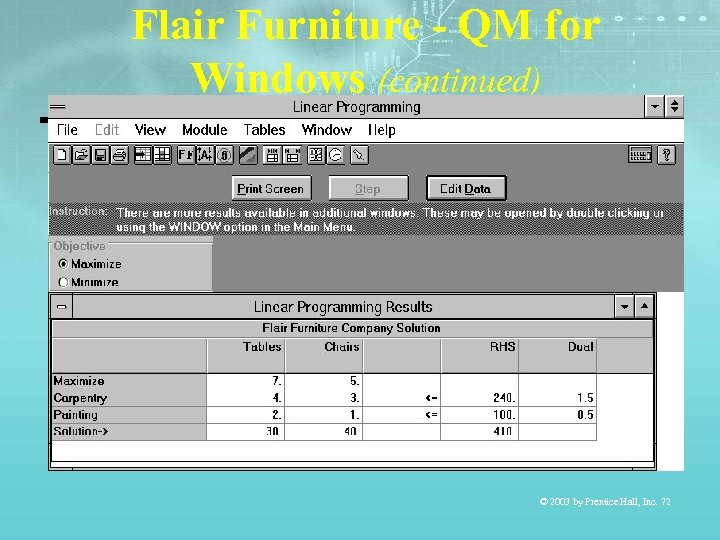Click the Maximize row Tables coefficient 7
The image size is (720, 540).
[x=246, y=381]
